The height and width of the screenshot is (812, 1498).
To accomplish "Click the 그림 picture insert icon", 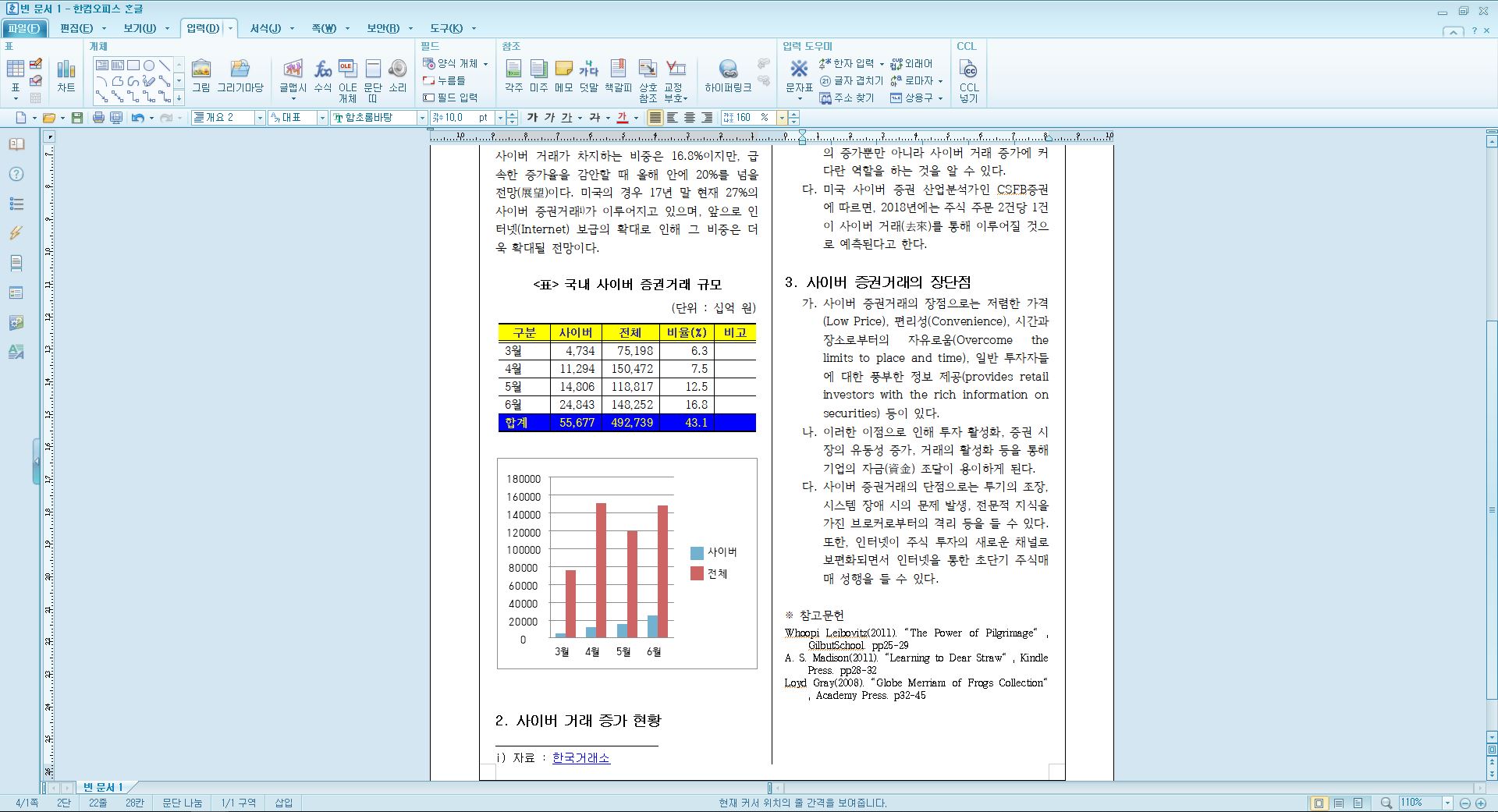I will pyautogui.click(x=201, y=76).
